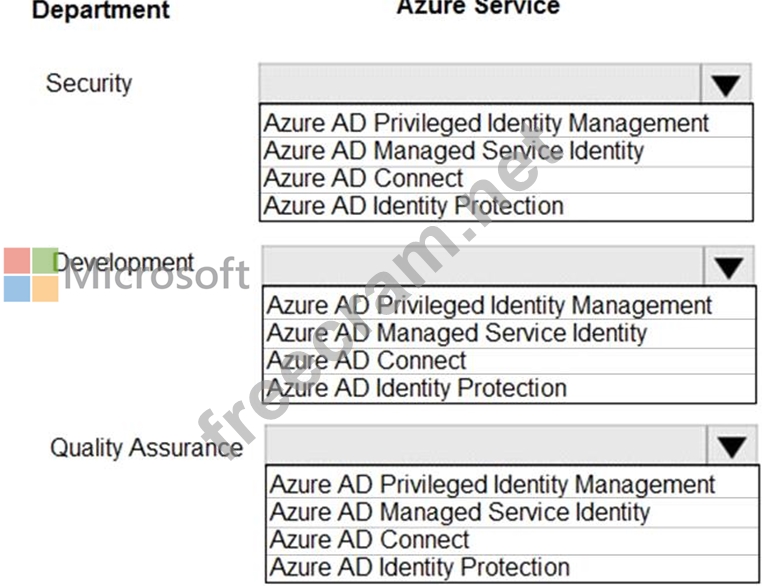This screenshot has width=762, height=586.
Task: Click the empty Development selection field
Action: (x=483, y=266)
